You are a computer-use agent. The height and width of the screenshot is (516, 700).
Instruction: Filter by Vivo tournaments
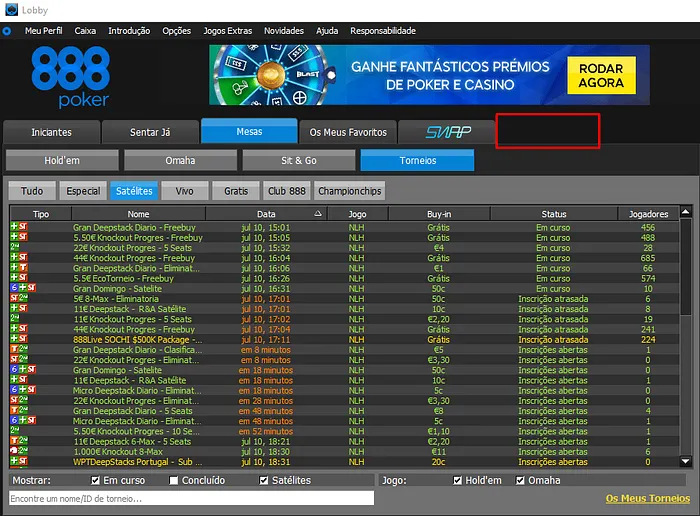(x=184, y=191)
